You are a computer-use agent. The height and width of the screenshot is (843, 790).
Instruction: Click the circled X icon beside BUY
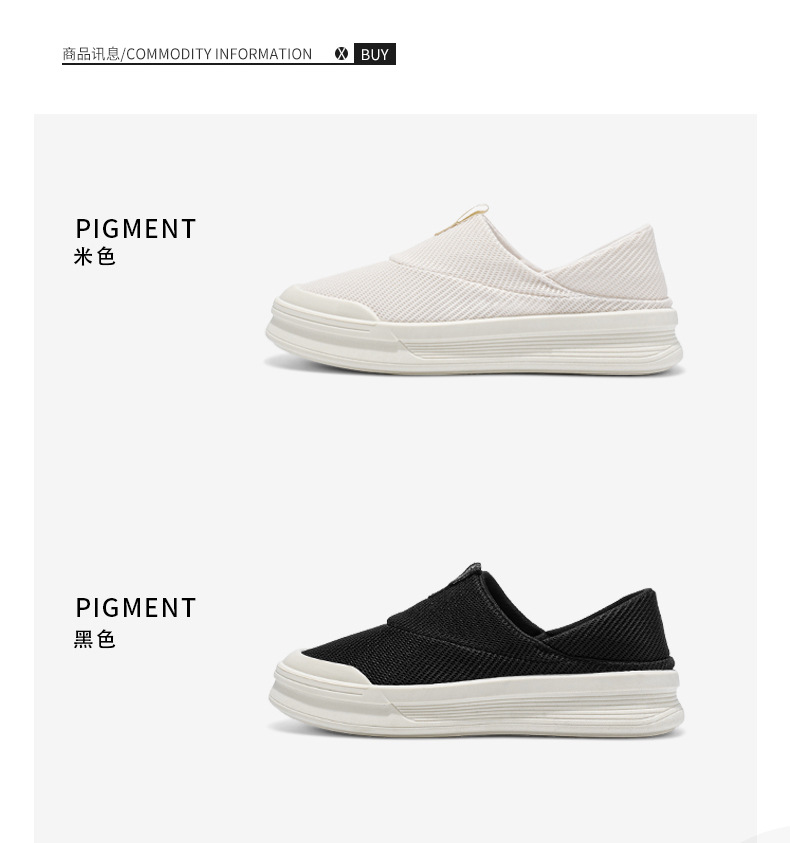[341, 54]
